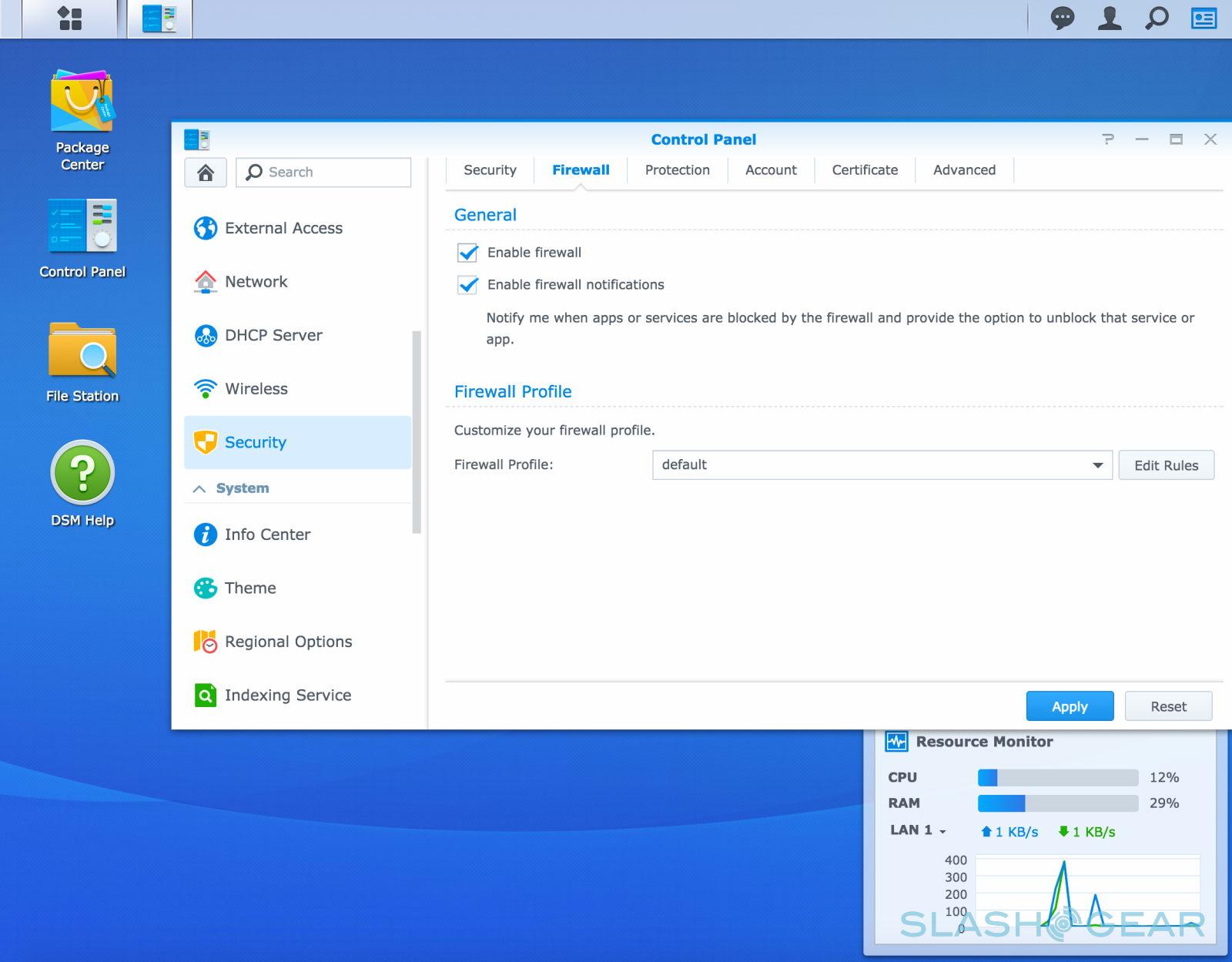Click the sidebar vertical scrollbar

(417, 431)
